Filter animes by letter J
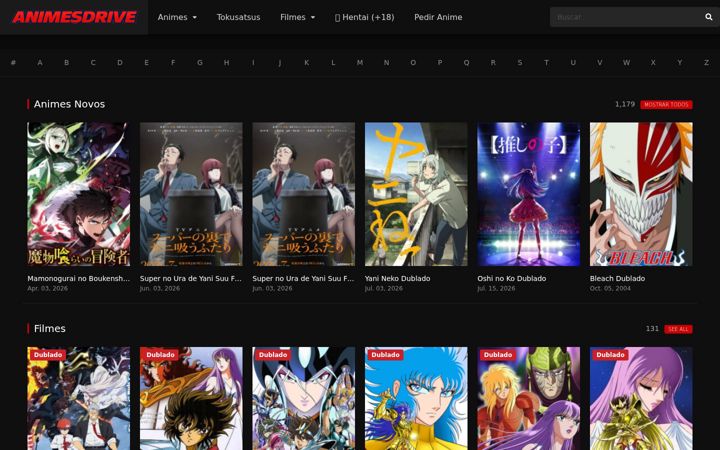Screen dimensions: 720x450 coord(280,62)
